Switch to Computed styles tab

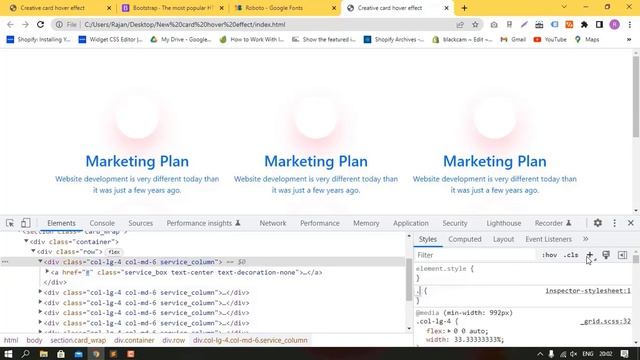click(x=465, y=239)
